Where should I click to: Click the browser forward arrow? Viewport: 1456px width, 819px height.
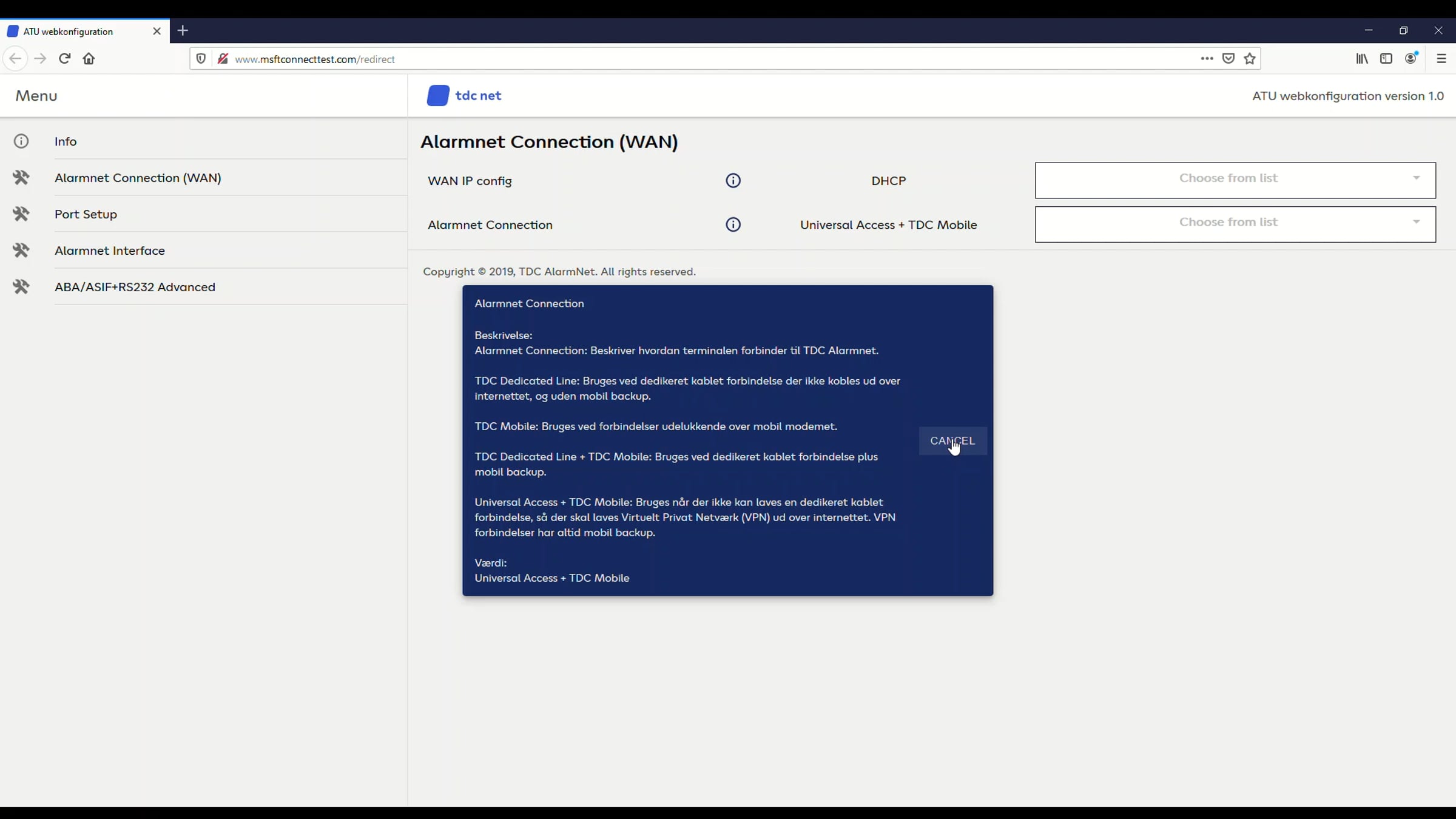click(x=40, y=59)
